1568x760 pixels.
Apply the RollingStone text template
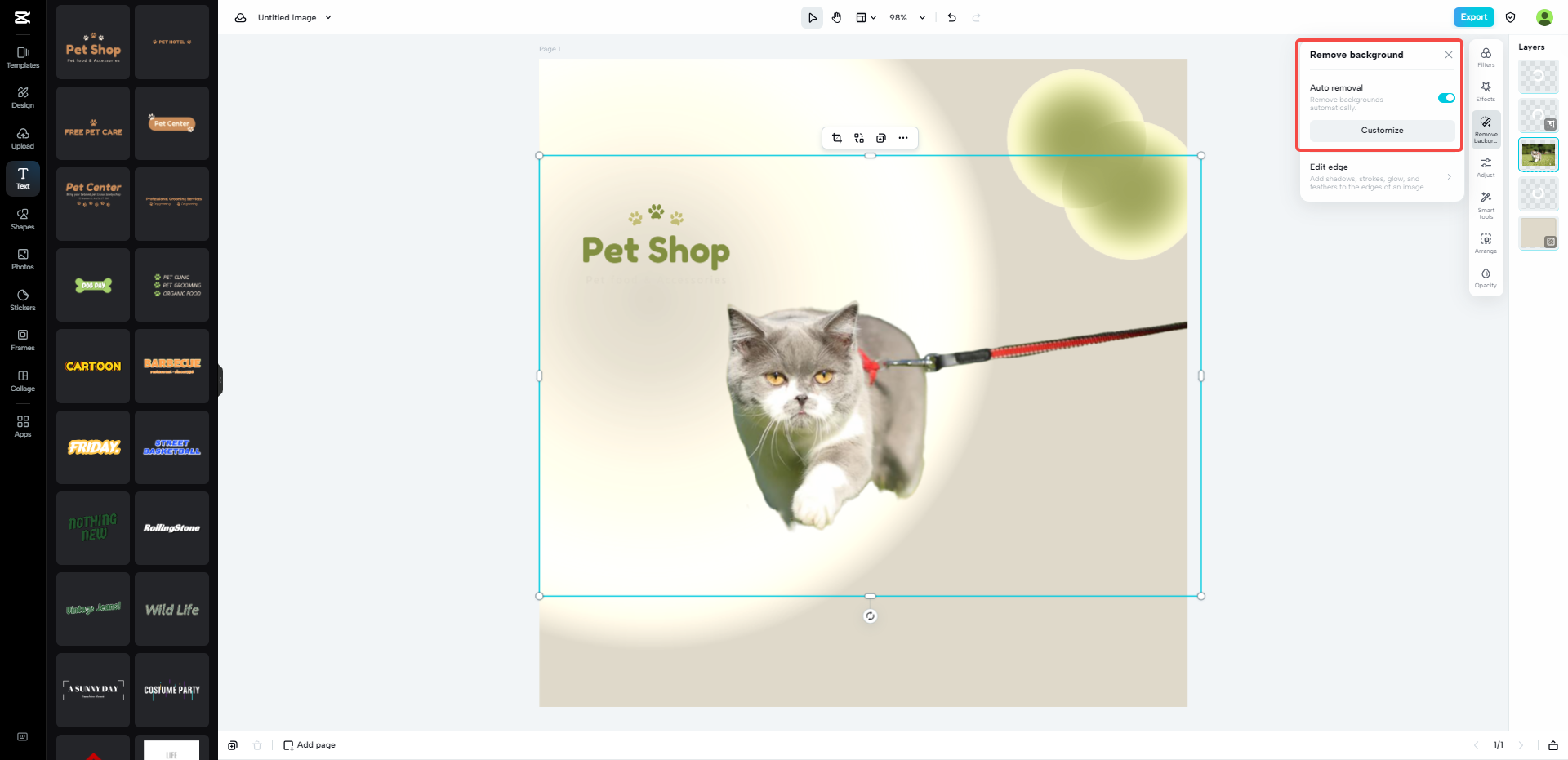(171, 528)
